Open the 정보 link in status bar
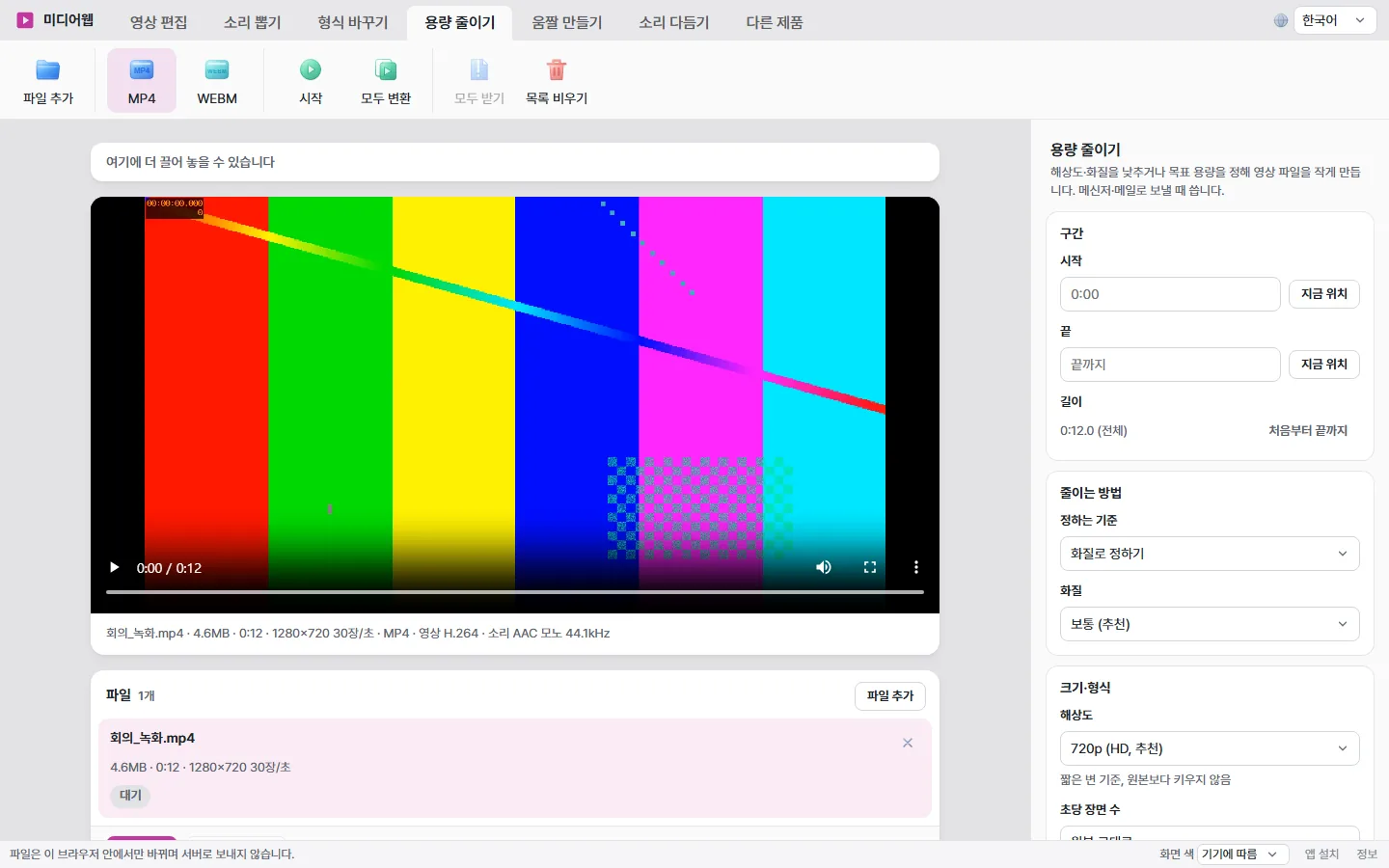The height and width of the screenshot is (868, 1389). pos(1367,854)
